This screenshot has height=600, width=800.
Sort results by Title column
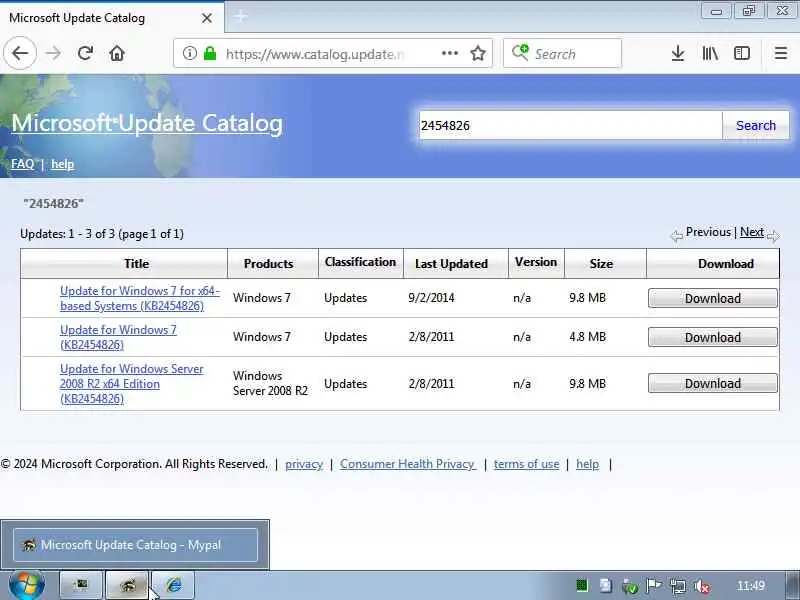point(136,263)
